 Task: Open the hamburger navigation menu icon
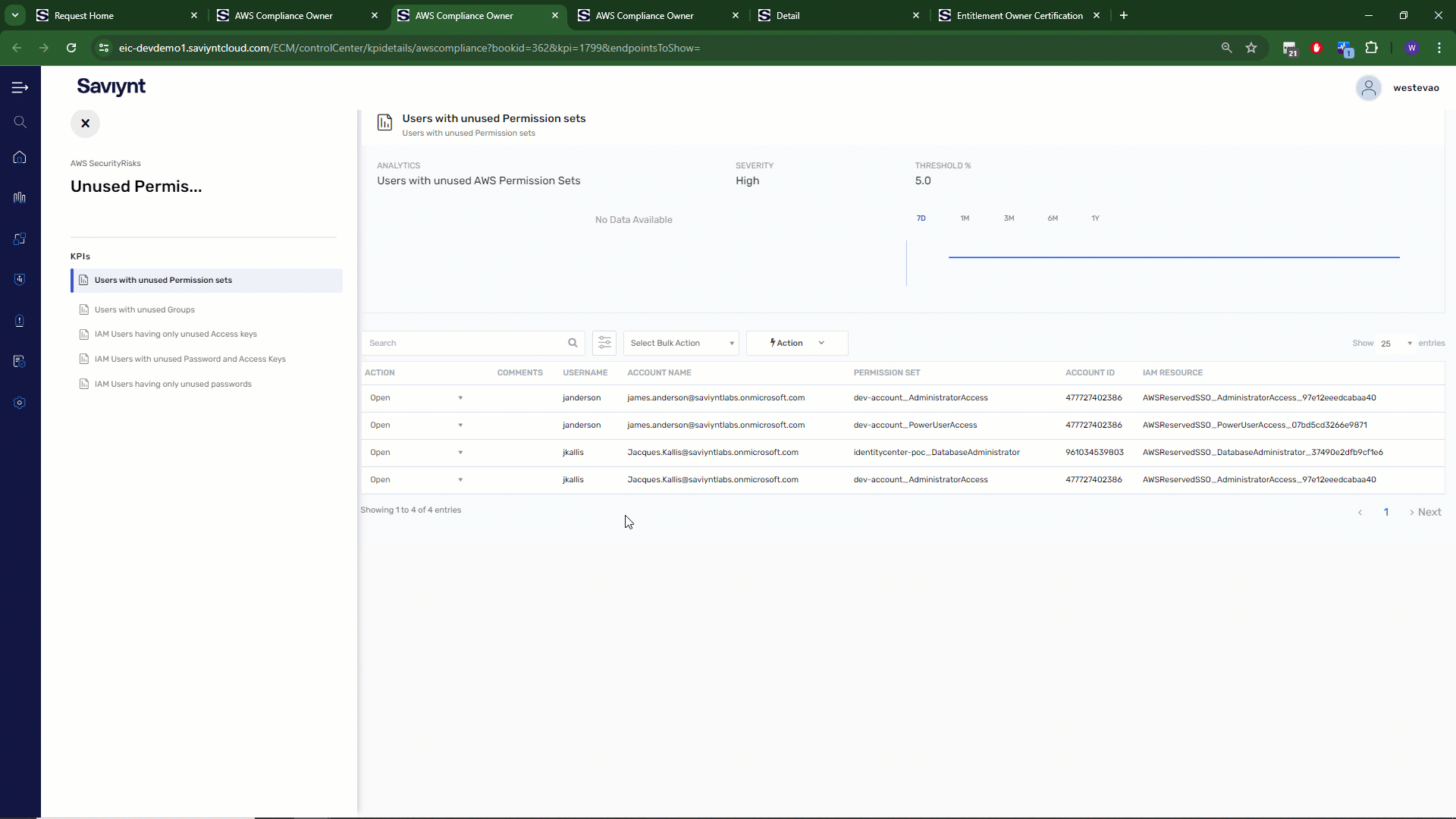click(20, 88)
